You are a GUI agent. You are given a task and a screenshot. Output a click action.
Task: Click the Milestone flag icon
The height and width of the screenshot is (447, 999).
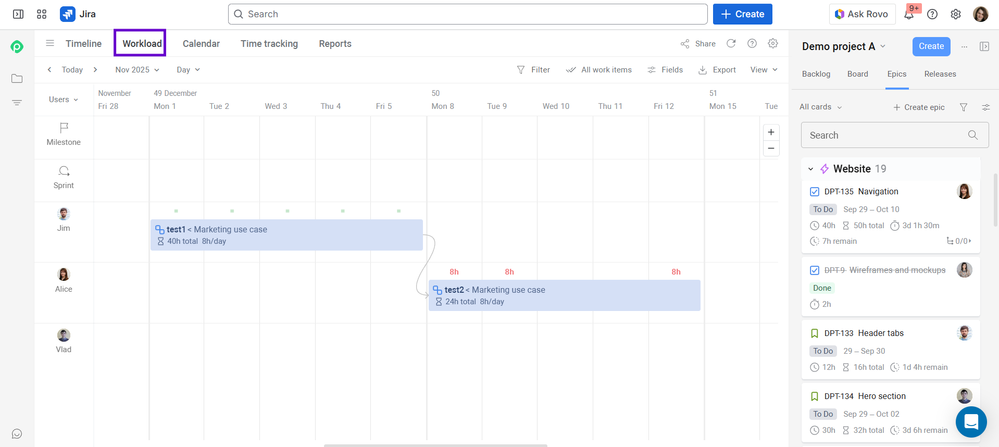pos(64,128)
